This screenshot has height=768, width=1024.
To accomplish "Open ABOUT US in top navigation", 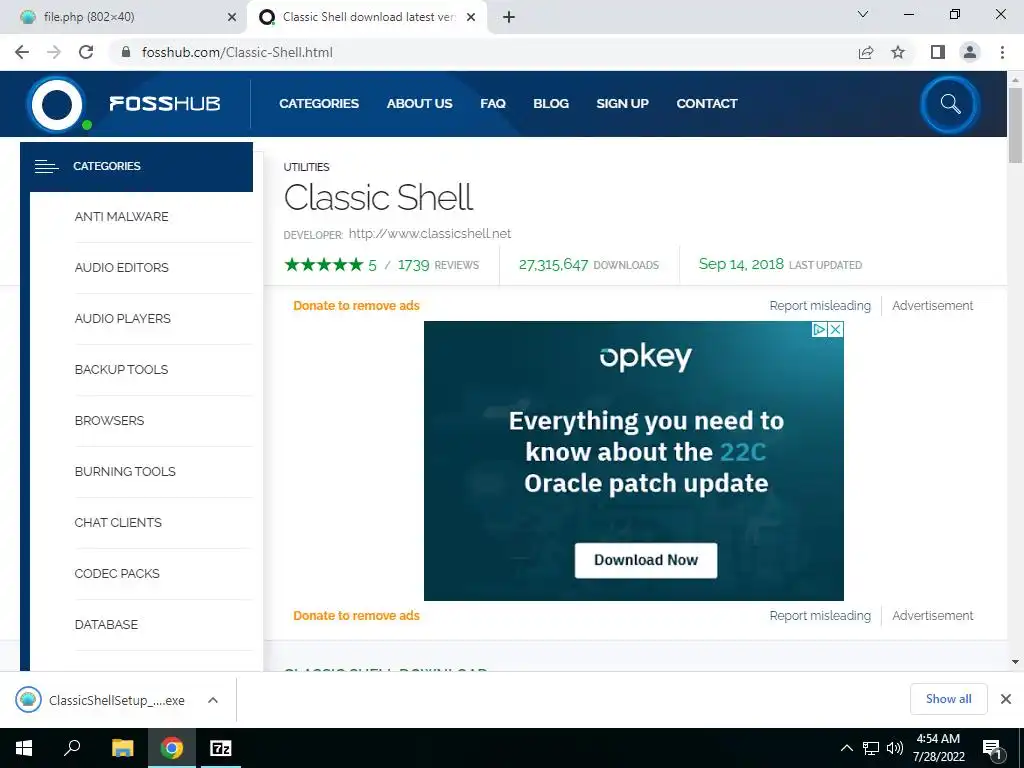I will click(419, 103).
